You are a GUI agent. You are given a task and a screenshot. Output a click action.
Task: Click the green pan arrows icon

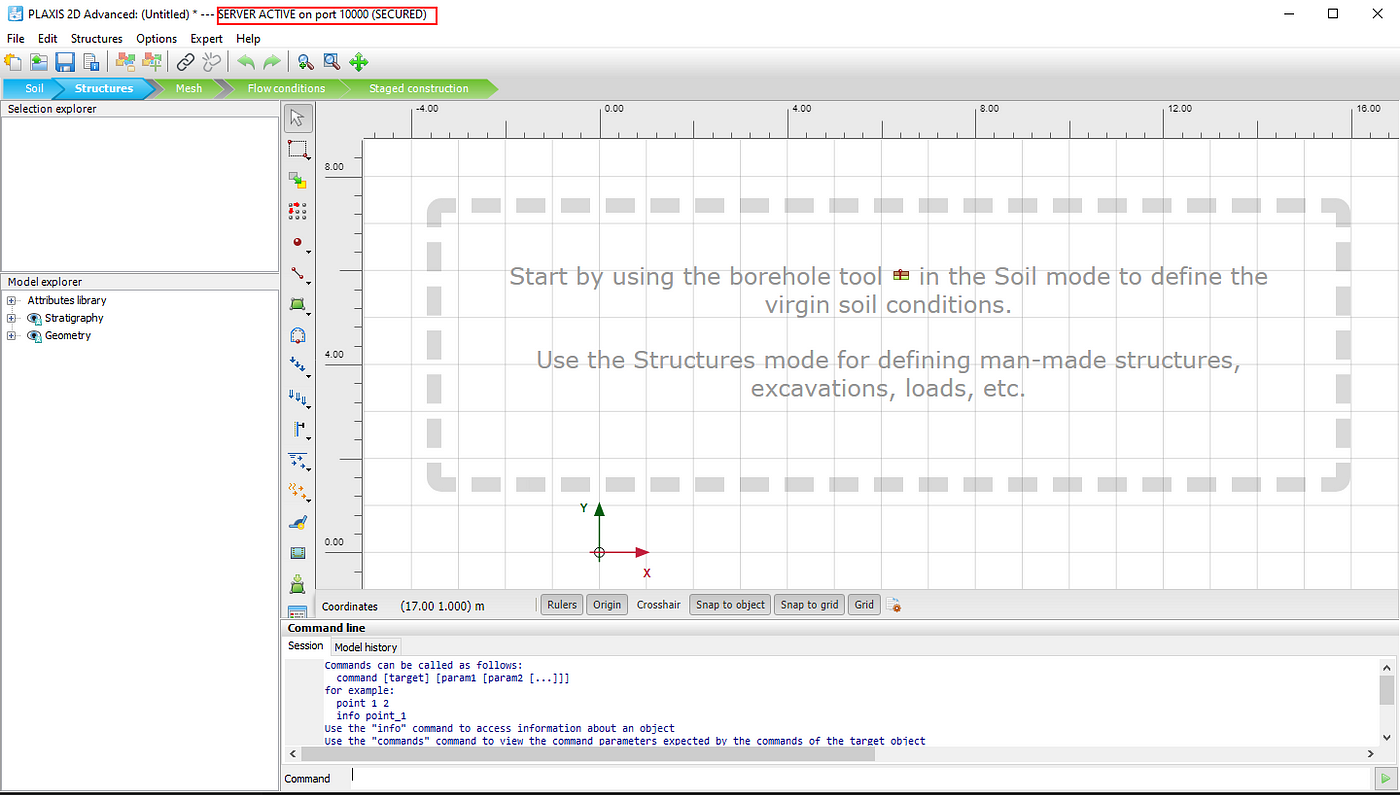(358, 62)
